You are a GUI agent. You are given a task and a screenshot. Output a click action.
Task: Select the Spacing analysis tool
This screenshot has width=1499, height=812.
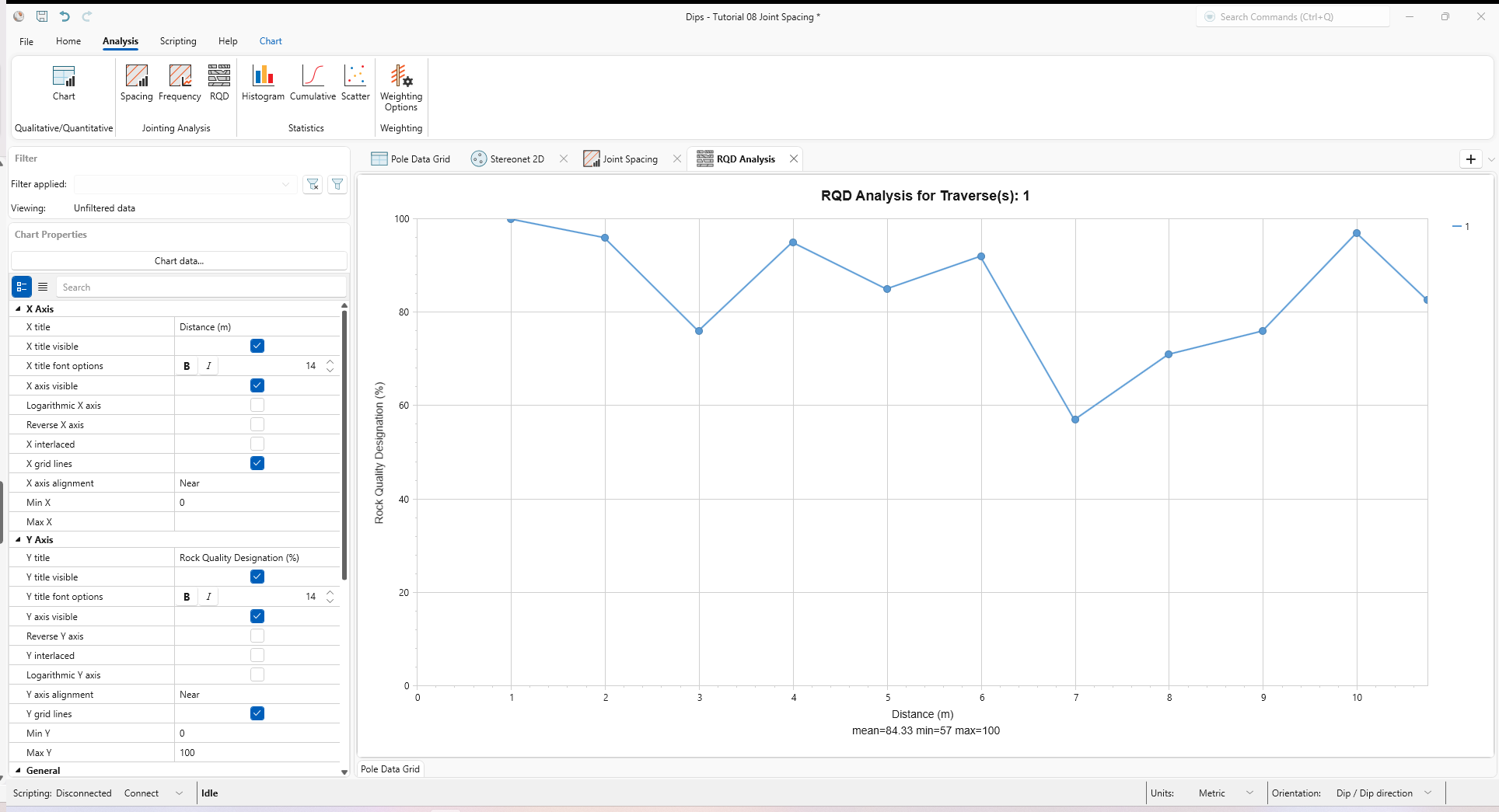click(x=137, y=82)
